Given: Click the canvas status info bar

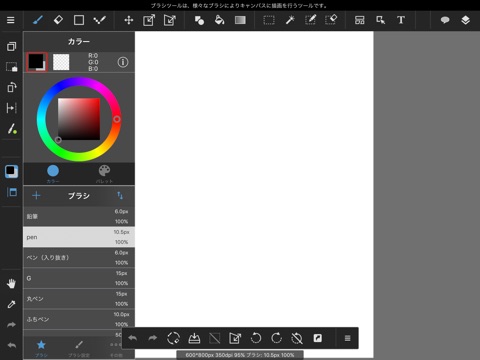Looking at the screenshot, I should tap(240, 355).
